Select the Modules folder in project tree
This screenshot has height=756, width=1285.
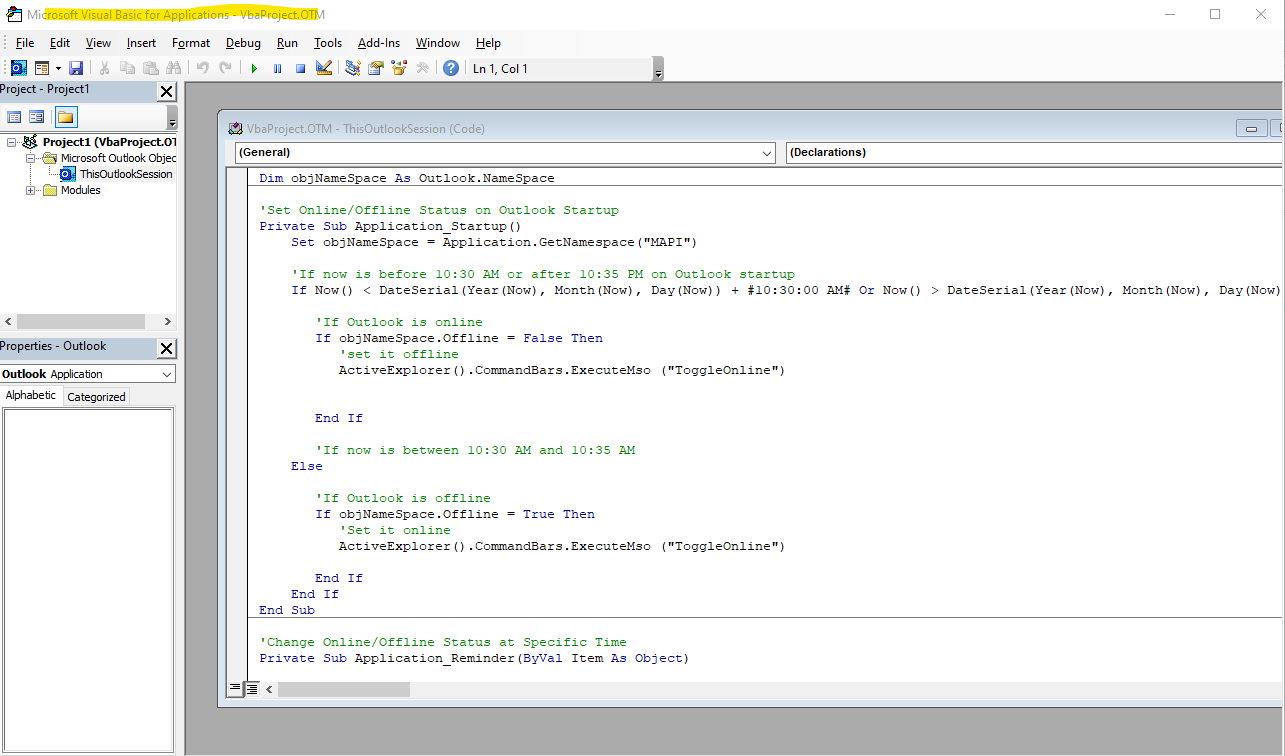click(80, 190)
